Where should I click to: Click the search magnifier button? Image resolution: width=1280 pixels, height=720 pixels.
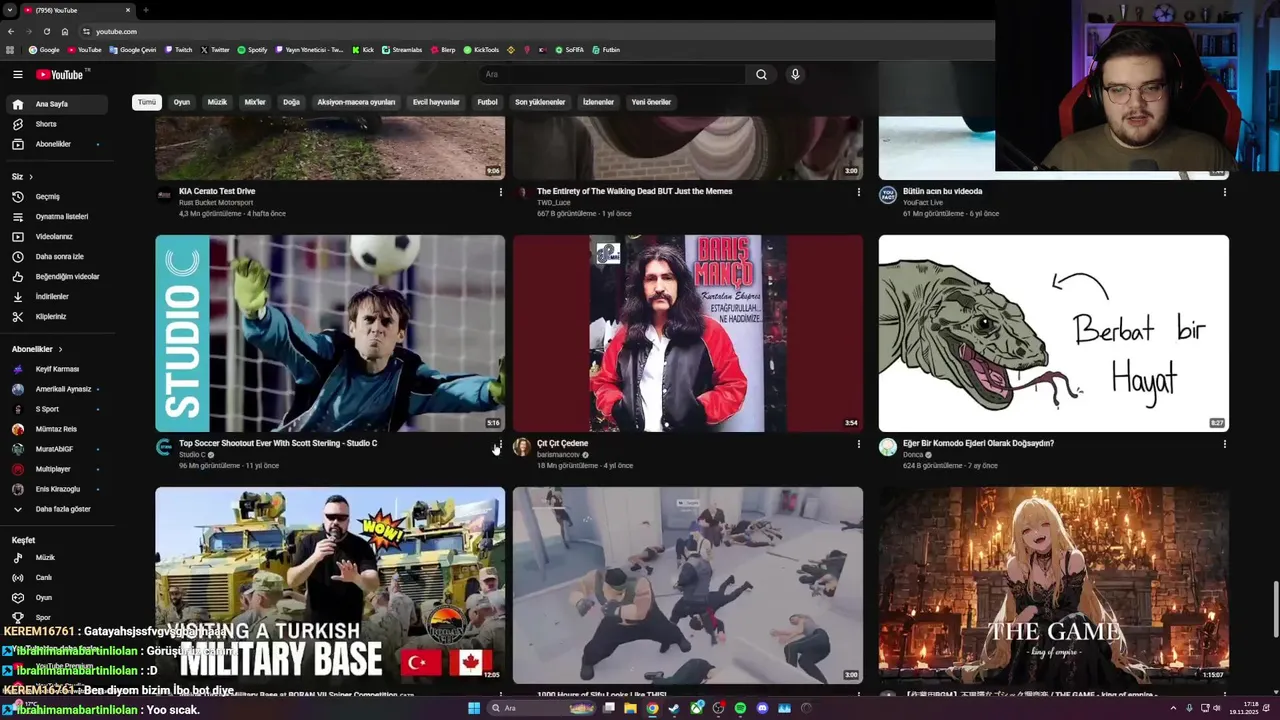coord(761,74)
